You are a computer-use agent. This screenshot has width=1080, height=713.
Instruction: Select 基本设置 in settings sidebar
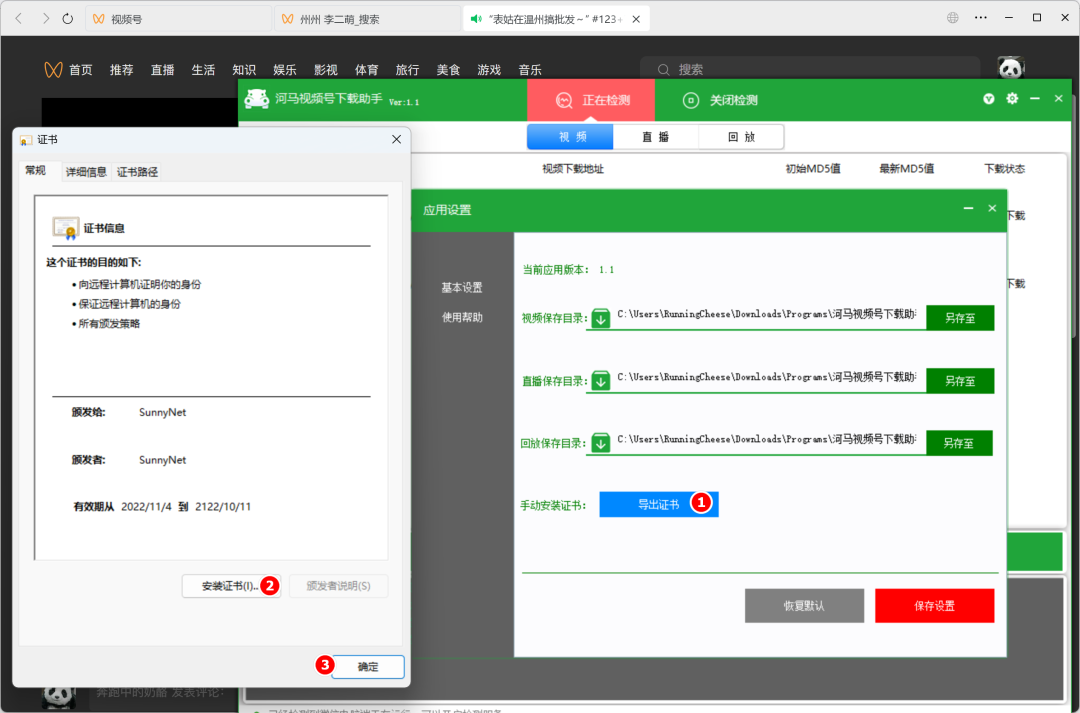pos(462,287)
